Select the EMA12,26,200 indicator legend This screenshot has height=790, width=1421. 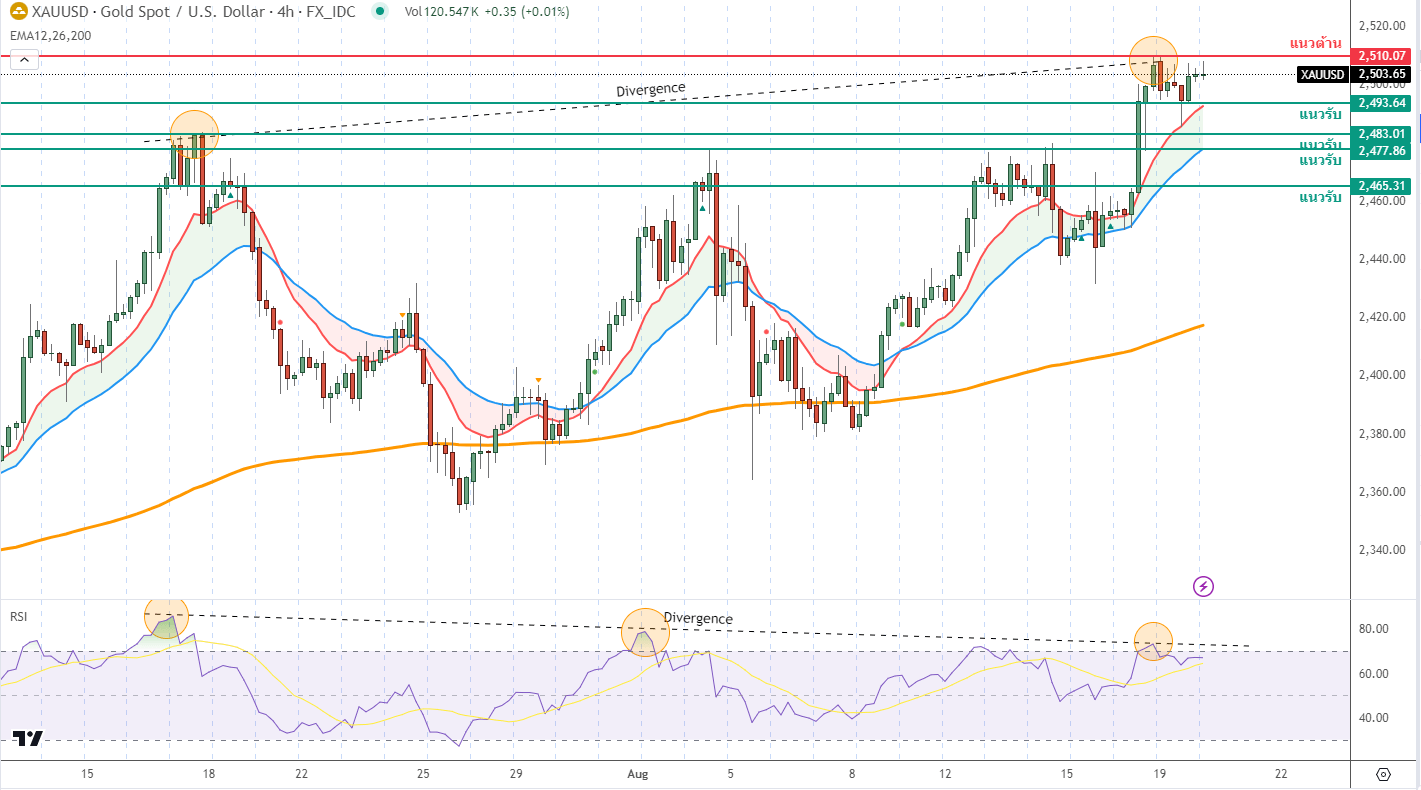point(50,35)
